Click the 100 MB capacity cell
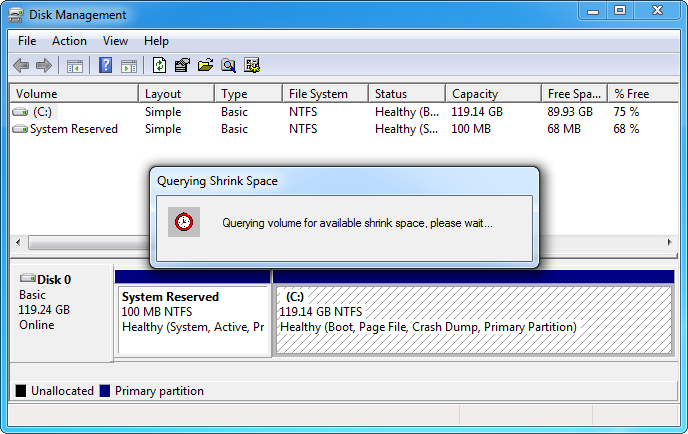Image resolution: width=688 pixels, height=434 pixels. click(x=471, y=129)
